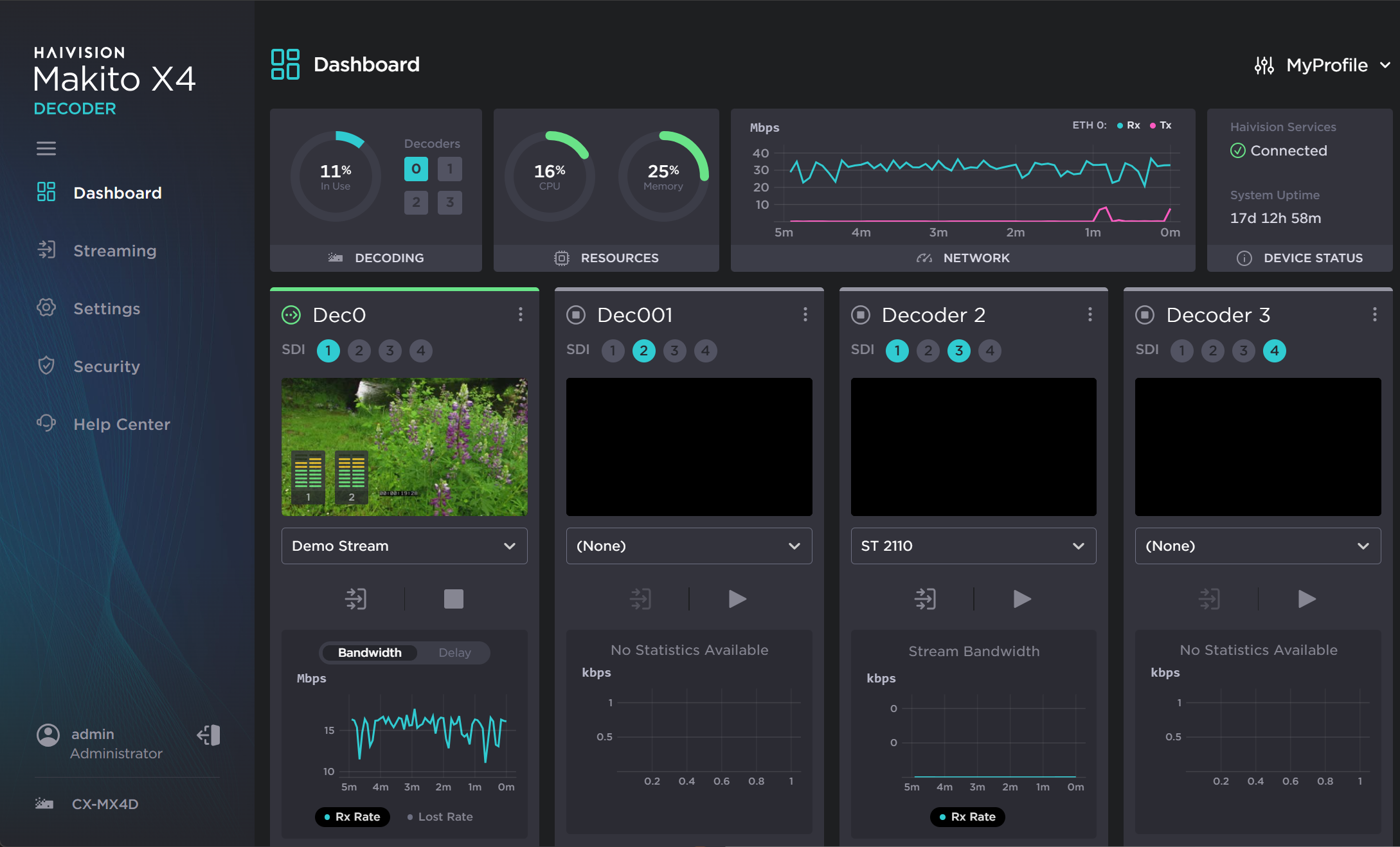This screenshot has height=847, width=1400.
Task: Open the Help Center from the sidebar
Action: 121,424
